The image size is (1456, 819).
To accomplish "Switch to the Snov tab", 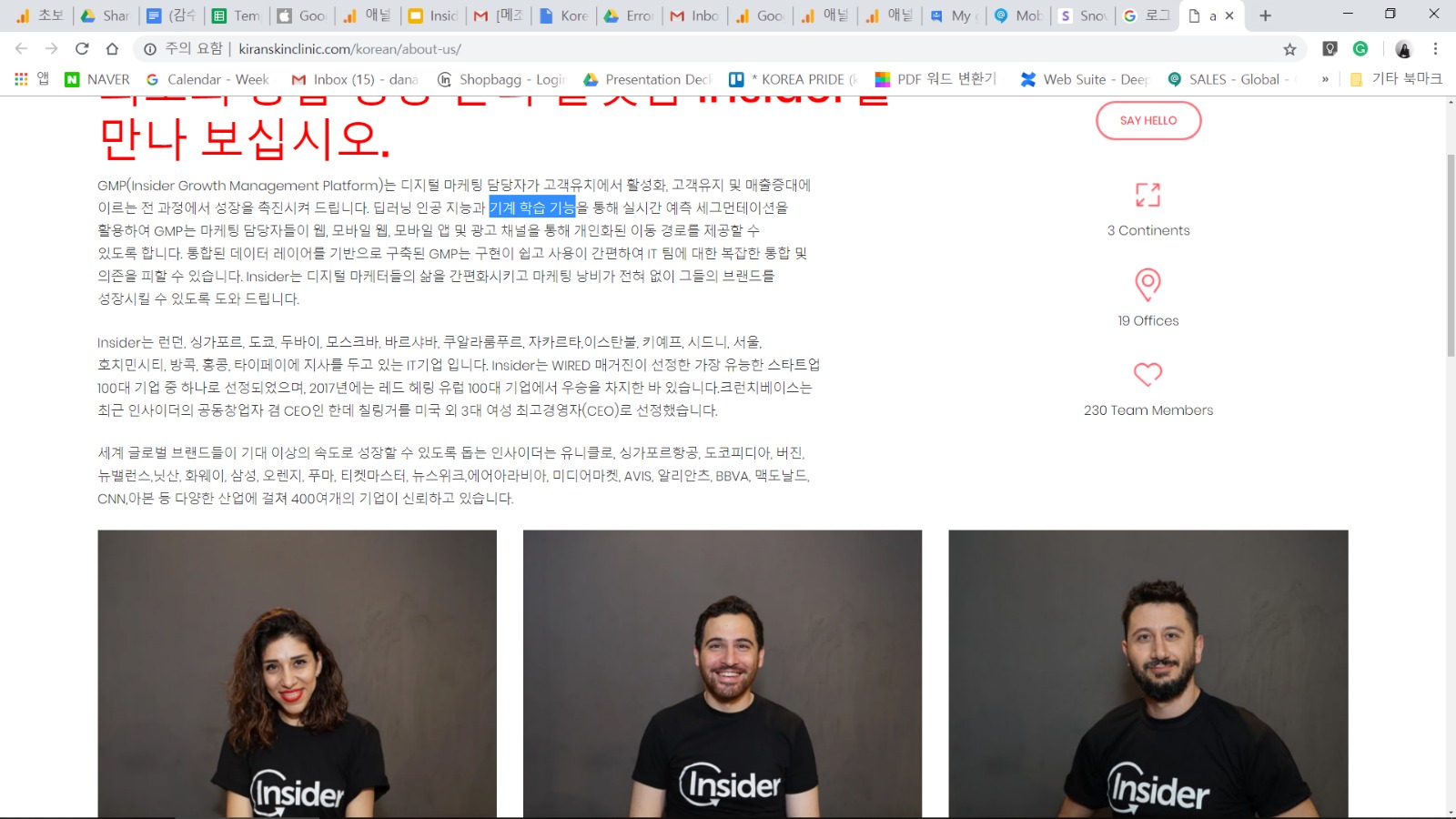I will [x=1083, y=15].
